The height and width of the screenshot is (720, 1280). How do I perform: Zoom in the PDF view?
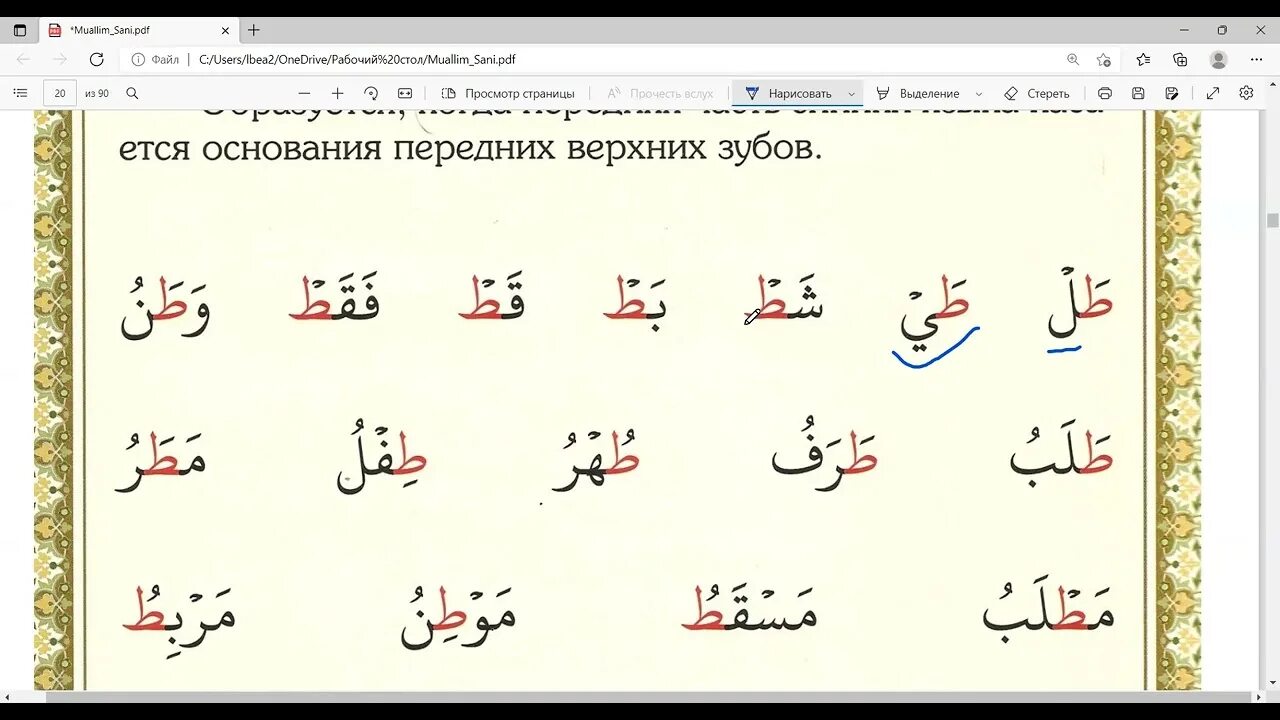click(337, 93)
